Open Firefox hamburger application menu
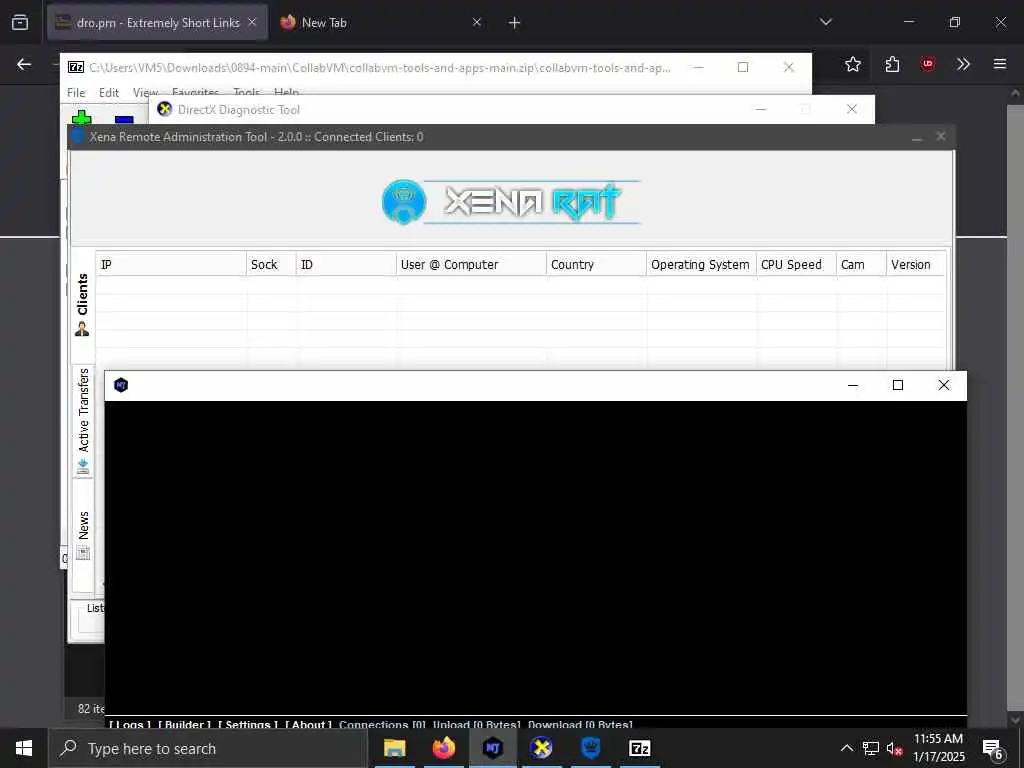The image size is (1024, 768). [x=1000, y=64]
